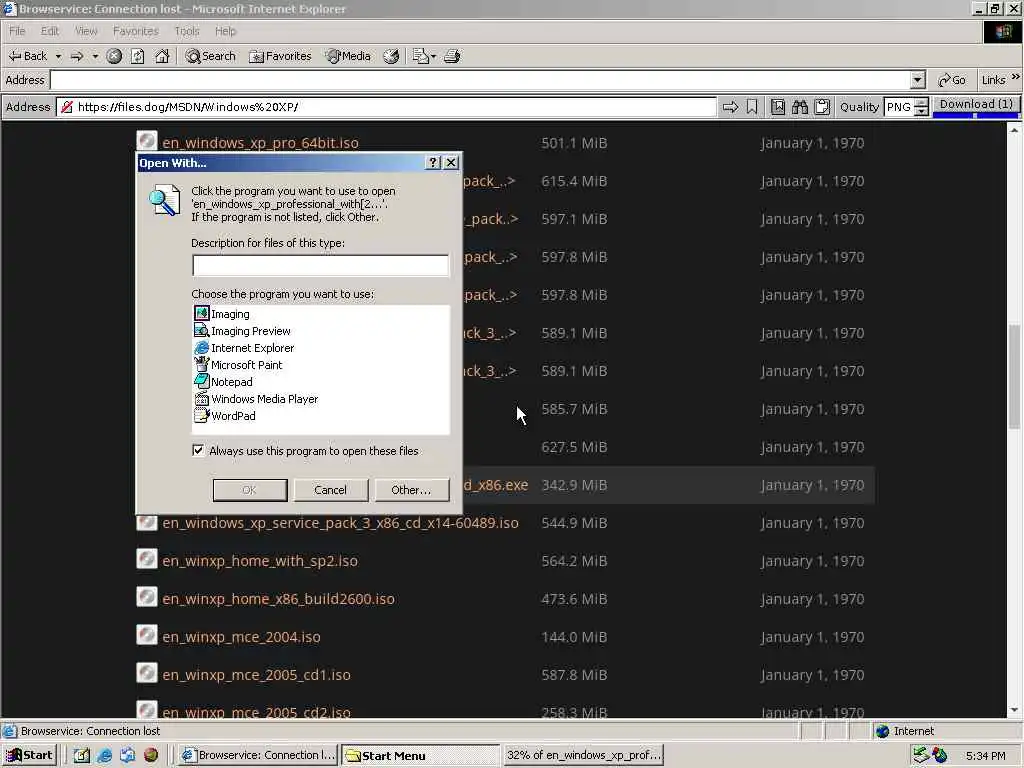Screen dimensions: 1024x768
Task: Click Show Desktop Quick Launch icon
Action: pos(82,756)
